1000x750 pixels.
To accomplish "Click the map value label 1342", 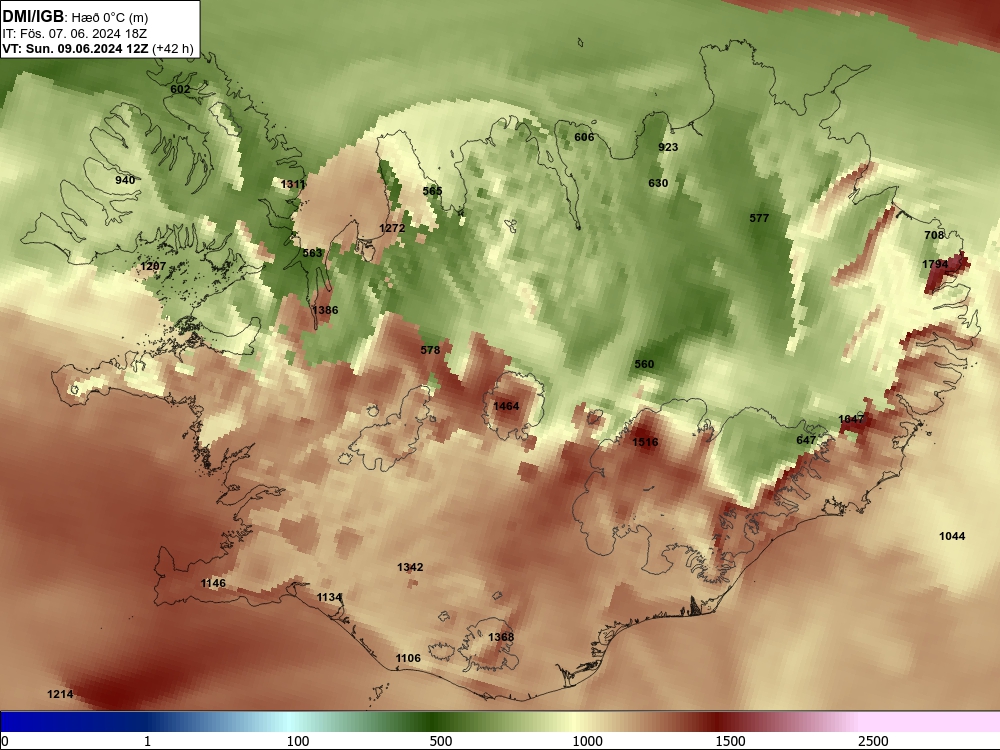I will (x=410, y=568).
